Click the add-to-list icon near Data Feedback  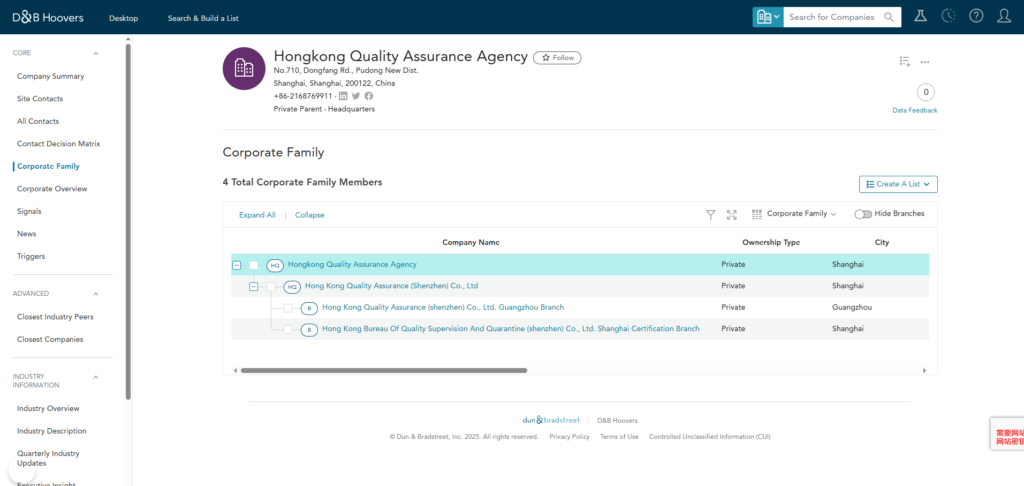point(904,62)
